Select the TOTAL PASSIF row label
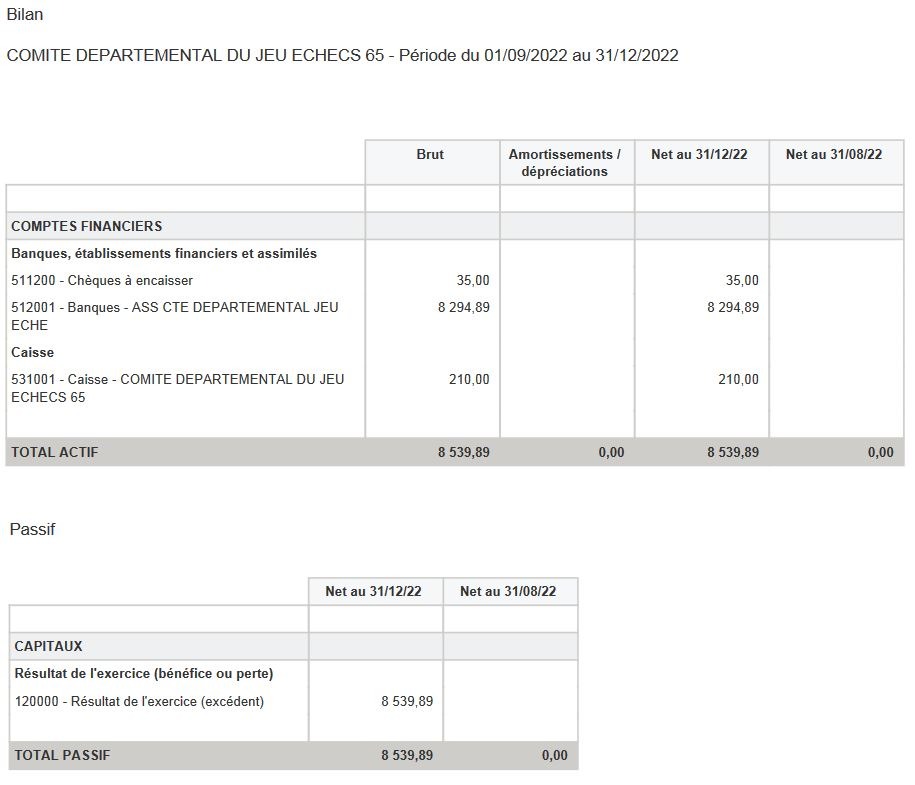Image resolution: width=915 pixels, height=785 pixels. tap(62, 756)
